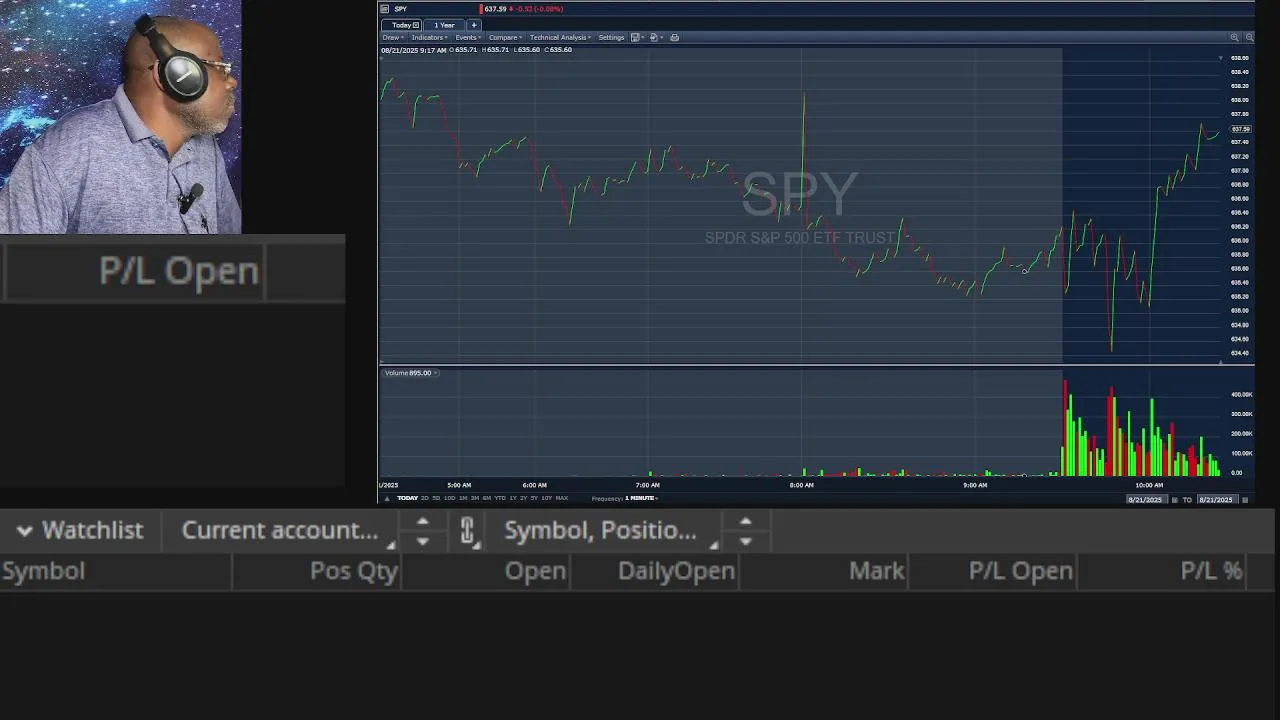Select the TODAY time range
This screenshot has width=1280, height=720.
407,498
